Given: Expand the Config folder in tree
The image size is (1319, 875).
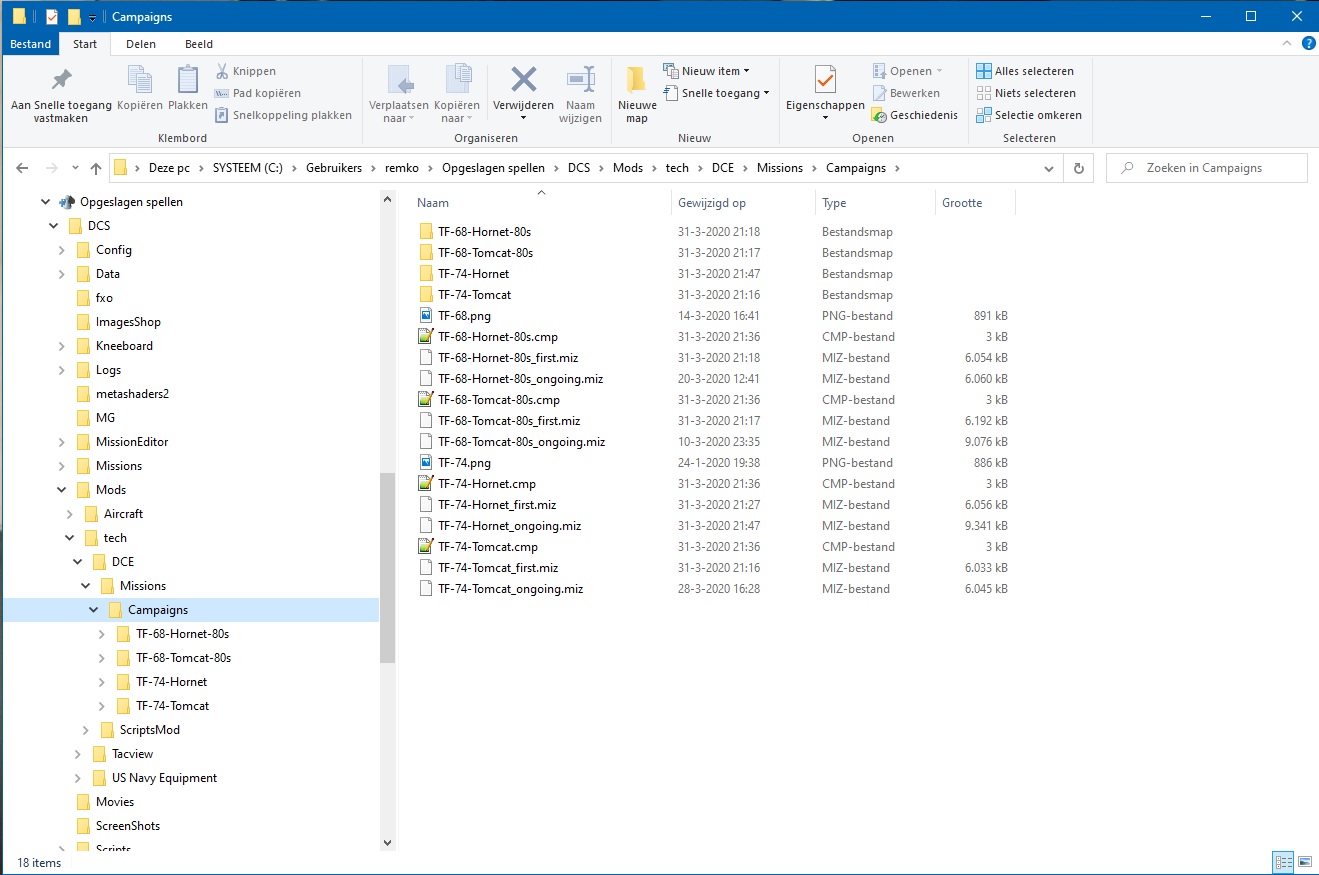Looking at the screenshot, I should 62,250.
